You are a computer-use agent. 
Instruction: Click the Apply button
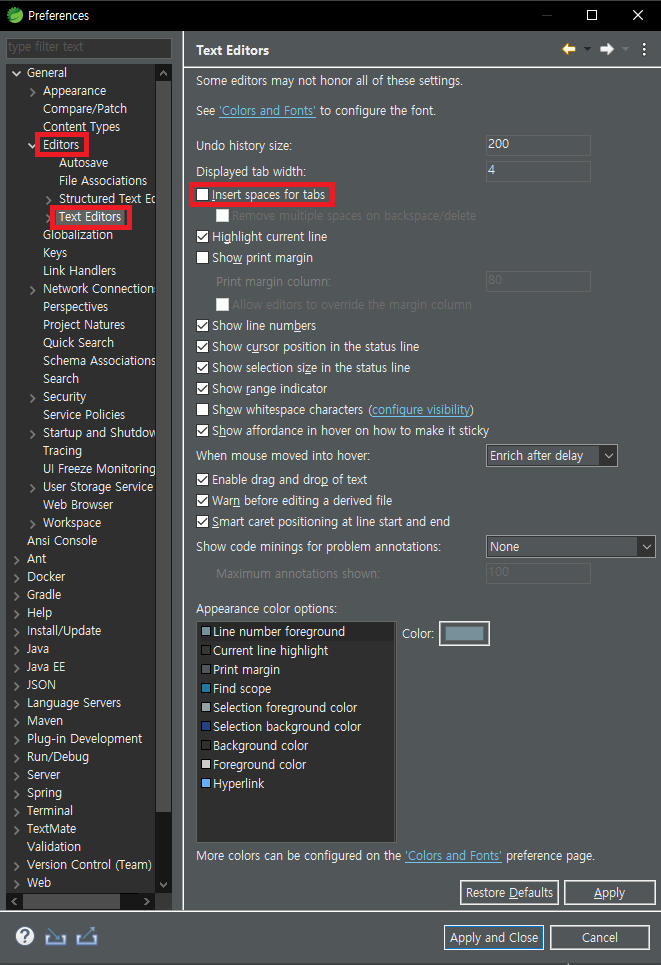609,892
